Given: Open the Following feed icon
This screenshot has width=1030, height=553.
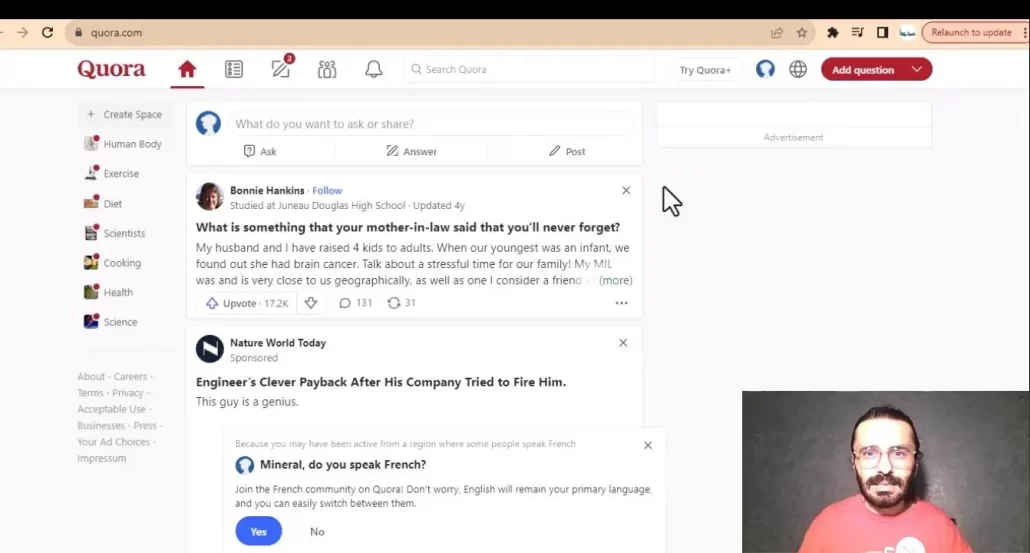Looking at the screenshot, I should pyautogui.click(x=234, y=69).
